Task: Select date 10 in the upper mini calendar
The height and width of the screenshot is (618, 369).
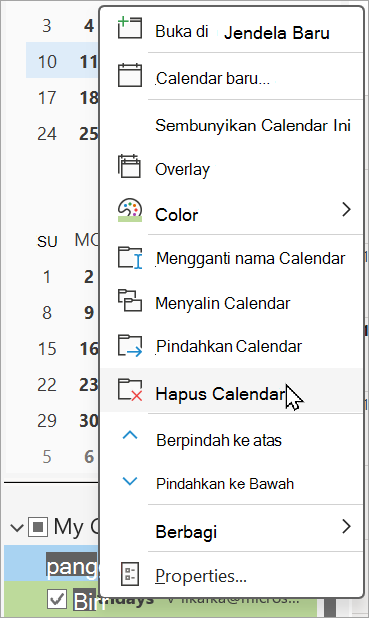Action: click(x=47, y=61)
